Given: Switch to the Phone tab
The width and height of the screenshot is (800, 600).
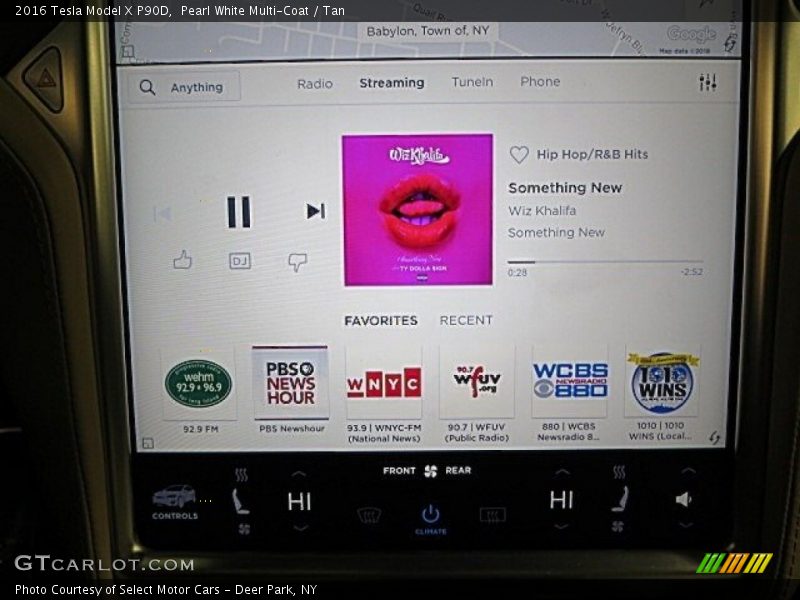Looking at the screenshot, I should click(x=540, y=81).
